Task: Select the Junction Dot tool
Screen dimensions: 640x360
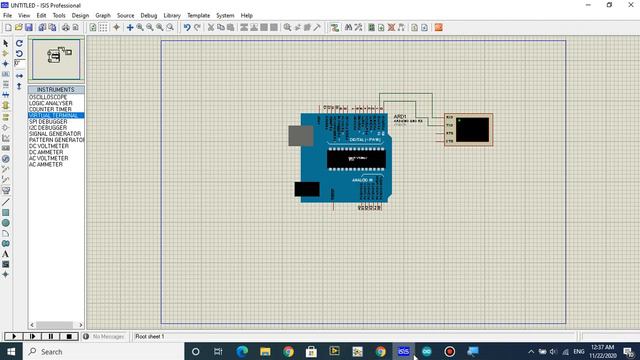Action: (6, 64)
